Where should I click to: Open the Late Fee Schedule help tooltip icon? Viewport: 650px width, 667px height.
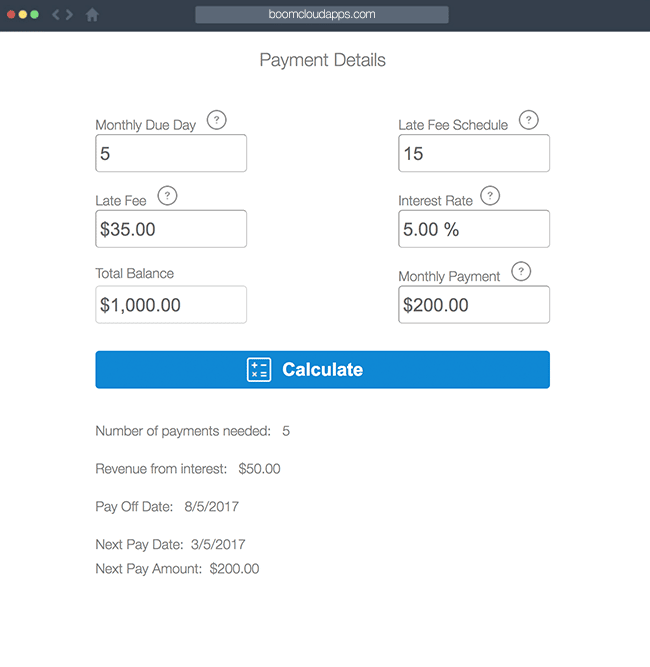(529, 120)
